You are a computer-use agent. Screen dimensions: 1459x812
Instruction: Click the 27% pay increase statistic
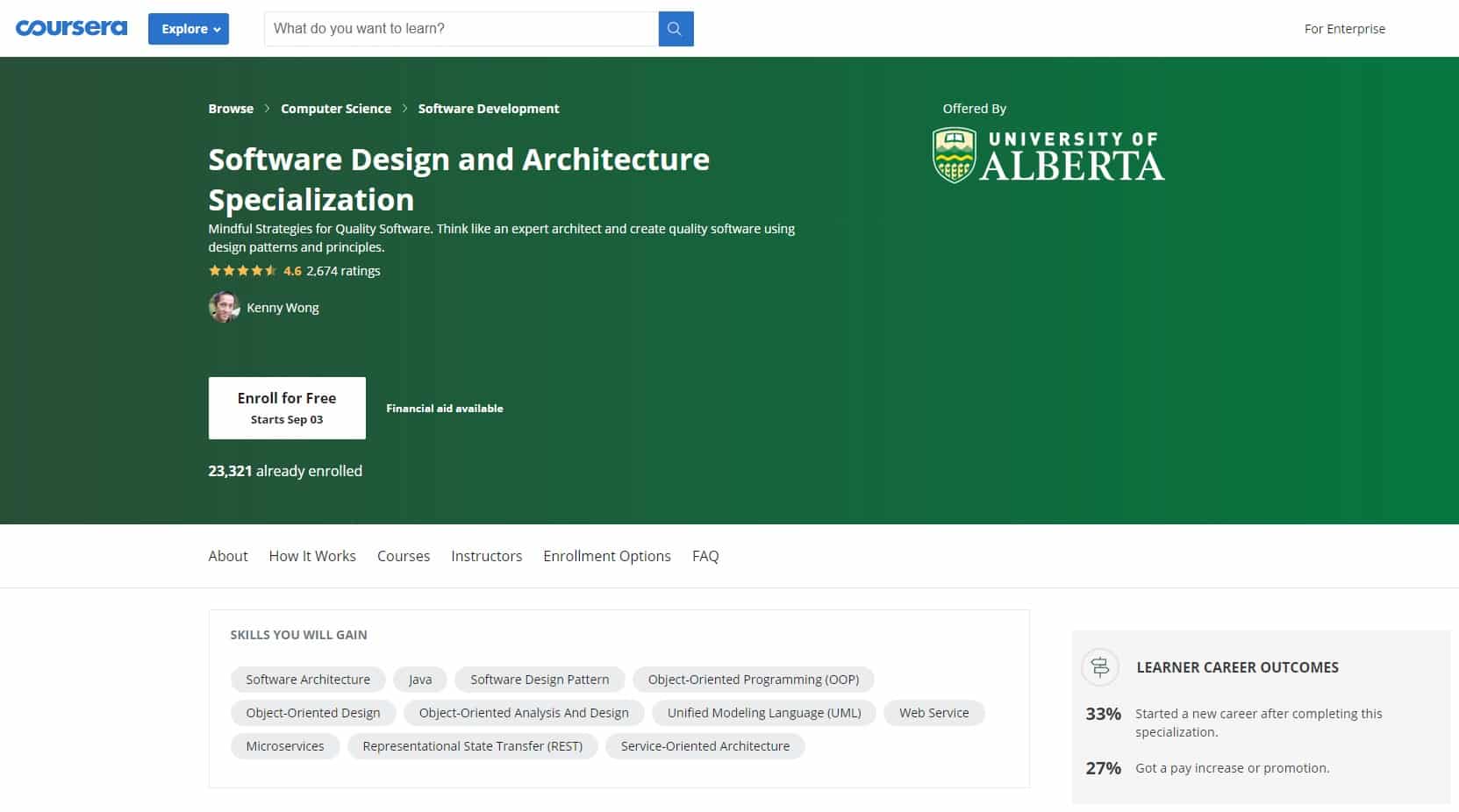[1104, 768]
